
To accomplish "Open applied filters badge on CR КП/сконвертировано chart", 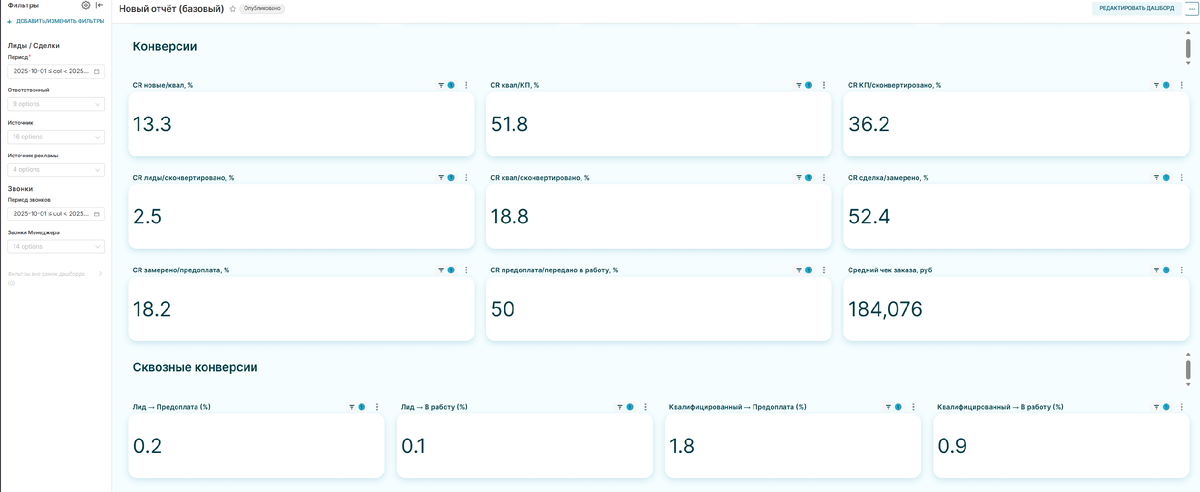I will click(1166, 85).
